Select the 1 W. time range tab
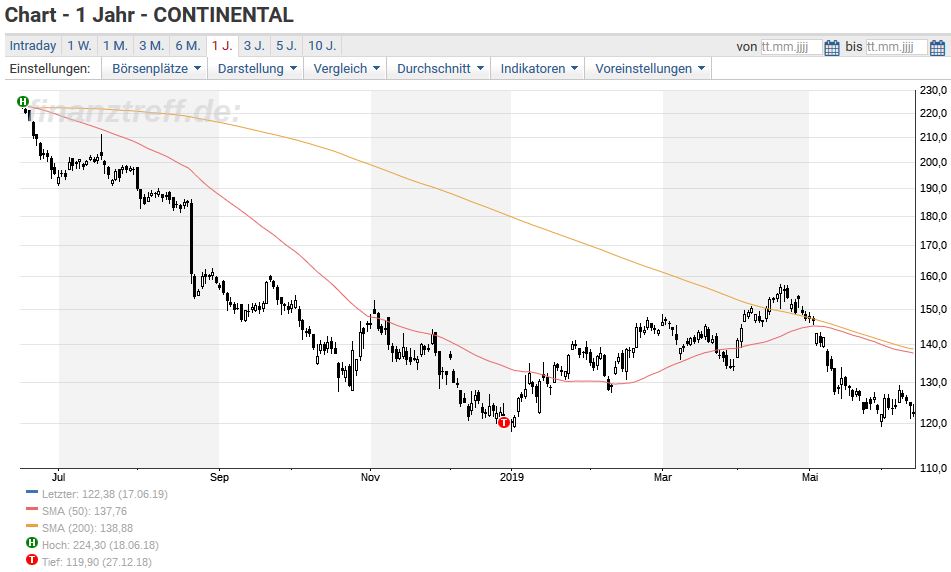 click(x=79, y=46)
